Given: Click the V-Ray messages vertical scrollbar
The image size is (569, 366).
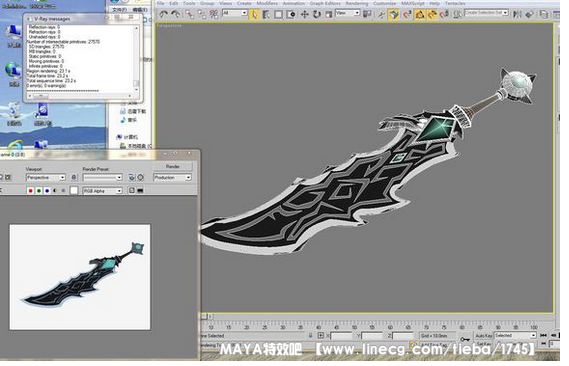Looking at the screenshot, I should click(136, 59).
